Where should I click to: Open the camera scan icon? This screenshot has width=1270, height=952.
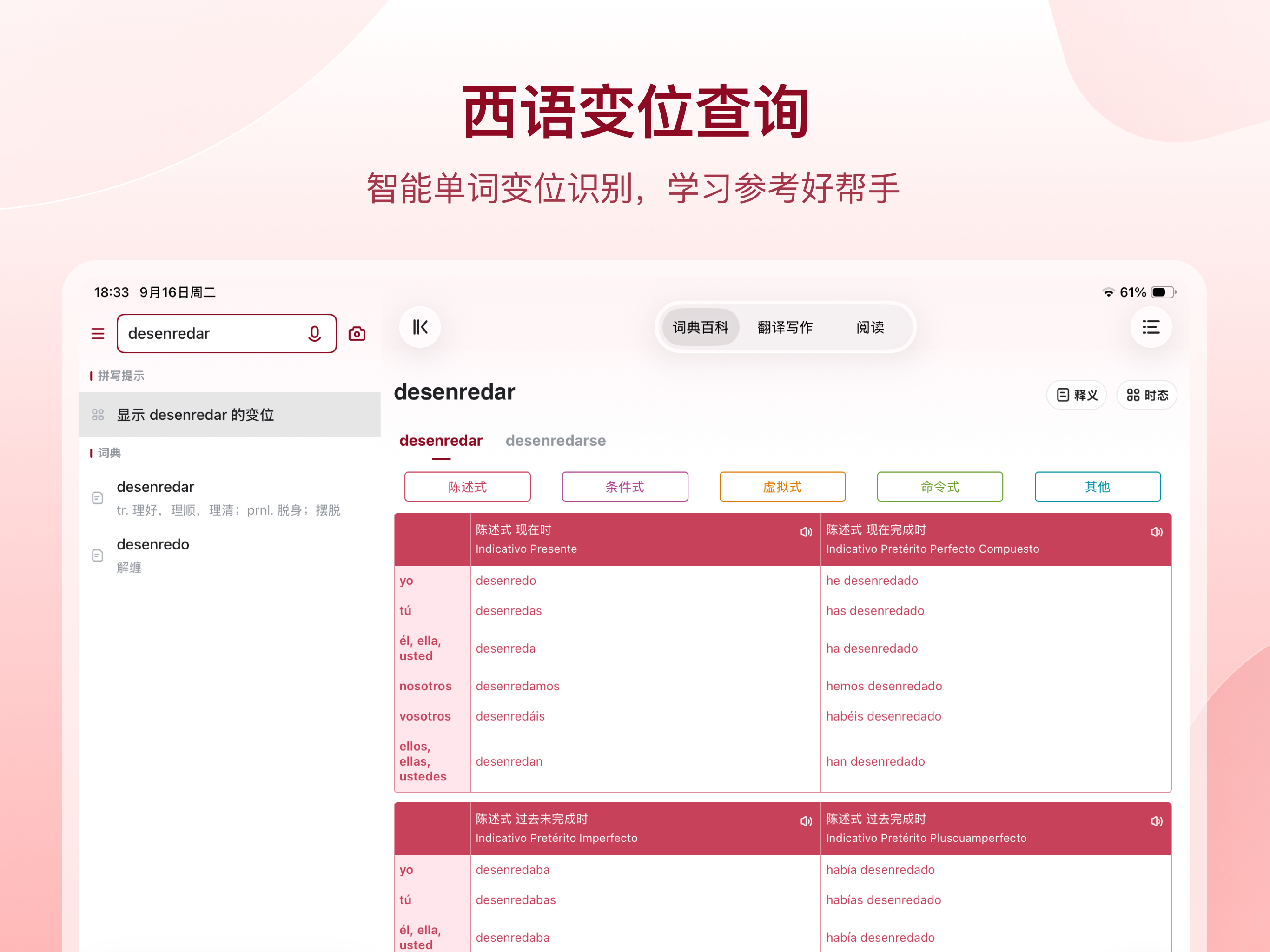[x=357, y=334]
